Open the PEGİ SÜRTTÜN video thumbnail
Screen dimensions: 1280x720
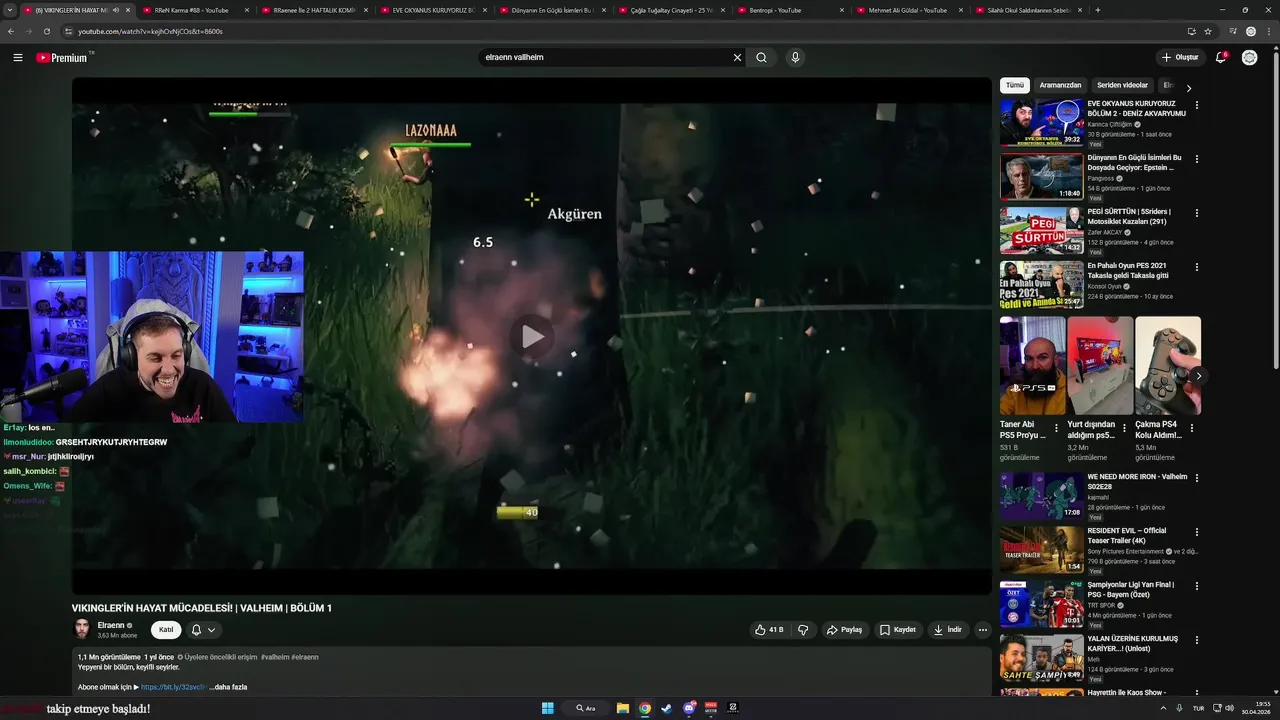click(1041, 231)
